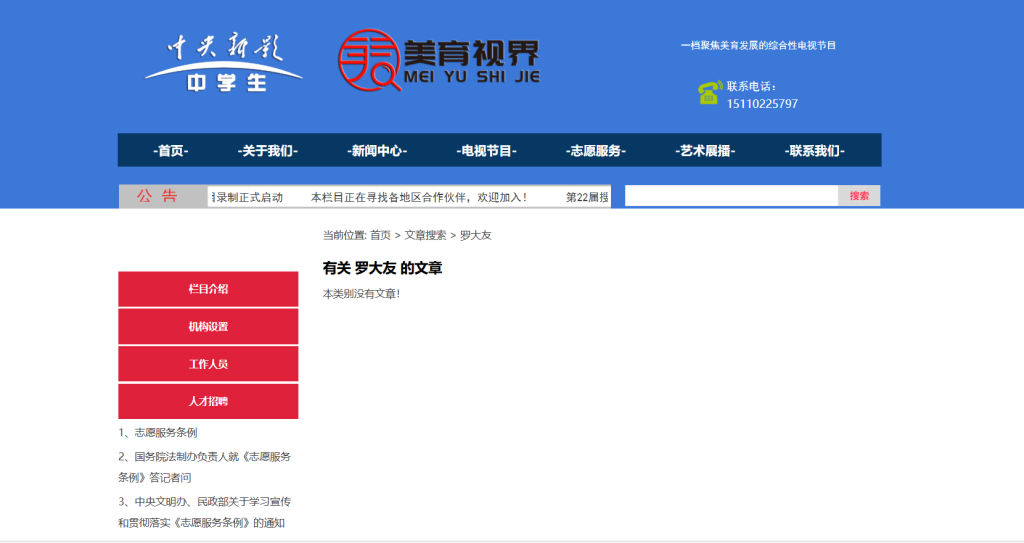Go to 新闻中心 section
Viewport: 1024px width, 543px height.
point(377,151)
